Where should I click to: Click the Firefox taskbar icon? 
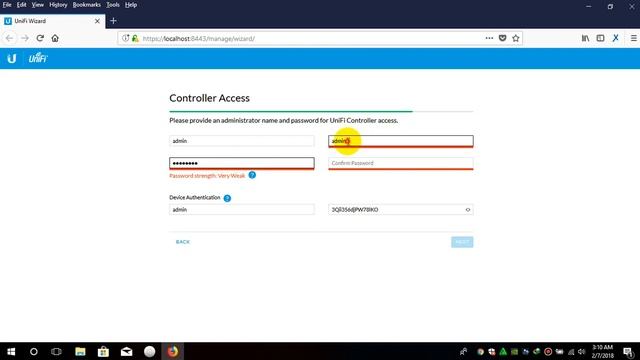[173, 351]
